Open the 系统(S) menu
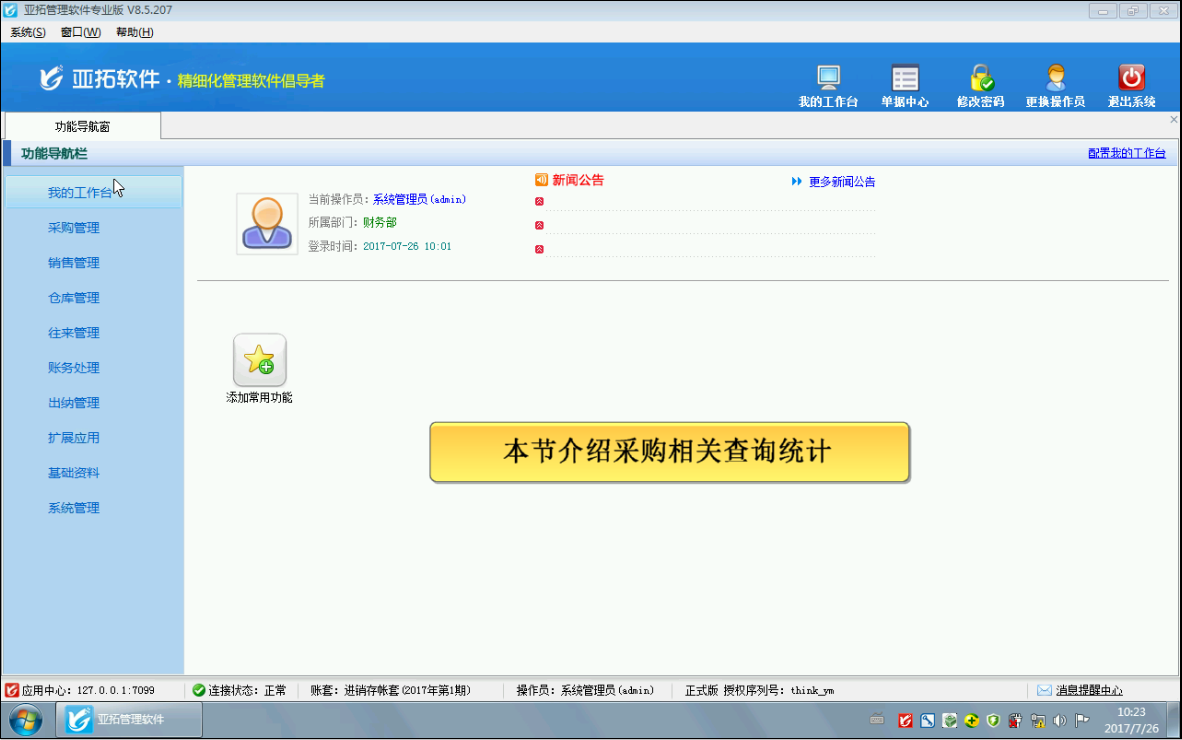 (28, 32)
